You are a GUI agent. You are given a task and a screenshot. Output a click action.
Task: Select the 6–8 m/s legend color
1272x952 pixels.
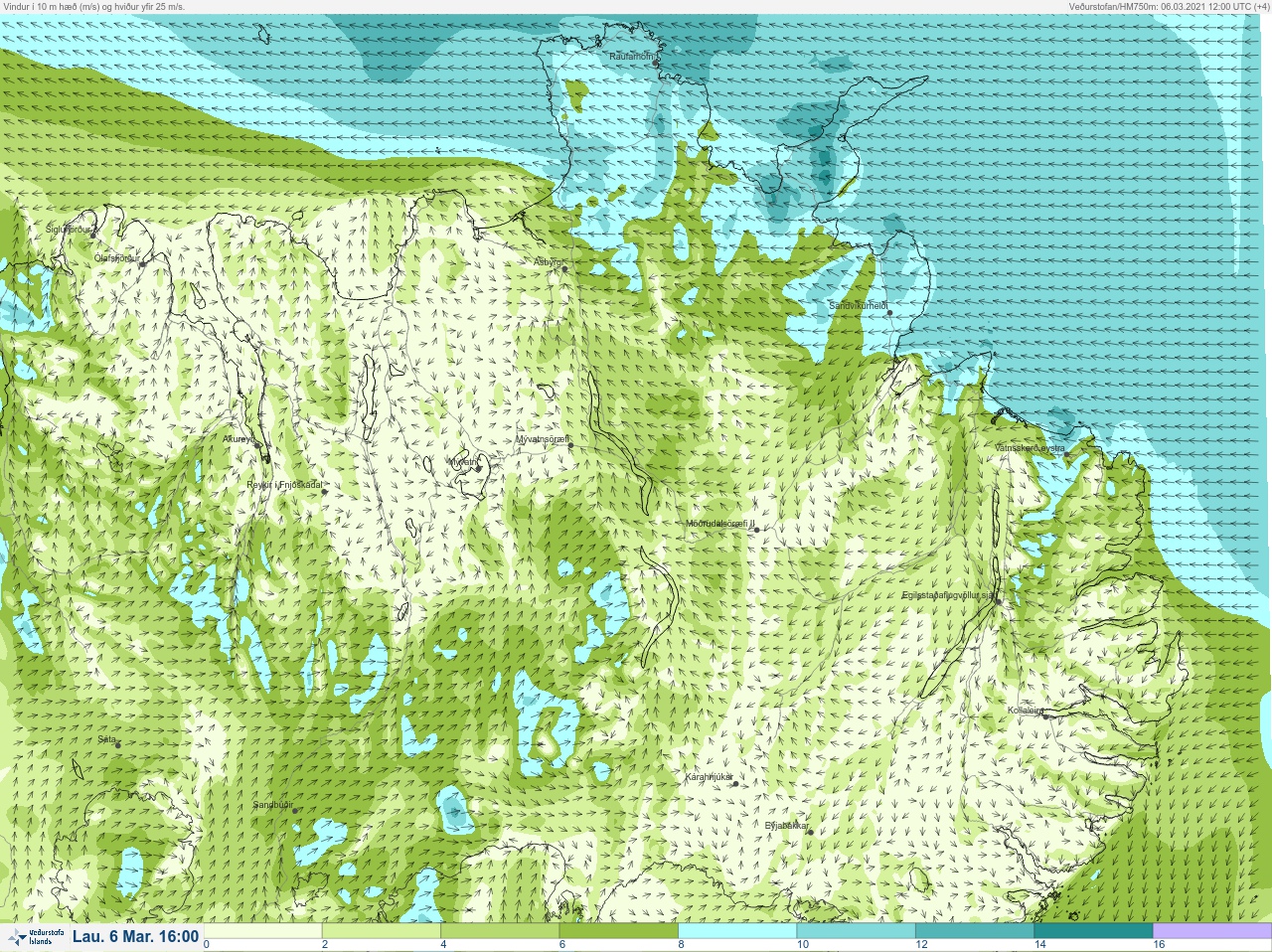pos(618,931)
